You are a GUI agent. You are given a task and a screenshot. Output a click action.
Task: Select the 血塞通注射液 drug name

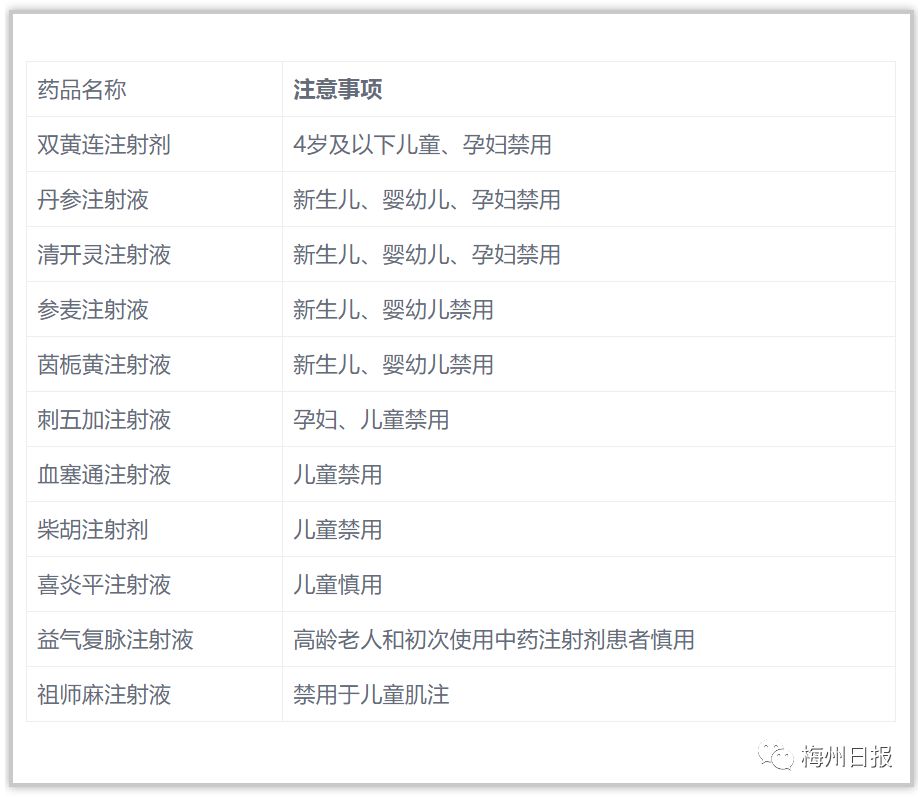click(x=104, y=475)
